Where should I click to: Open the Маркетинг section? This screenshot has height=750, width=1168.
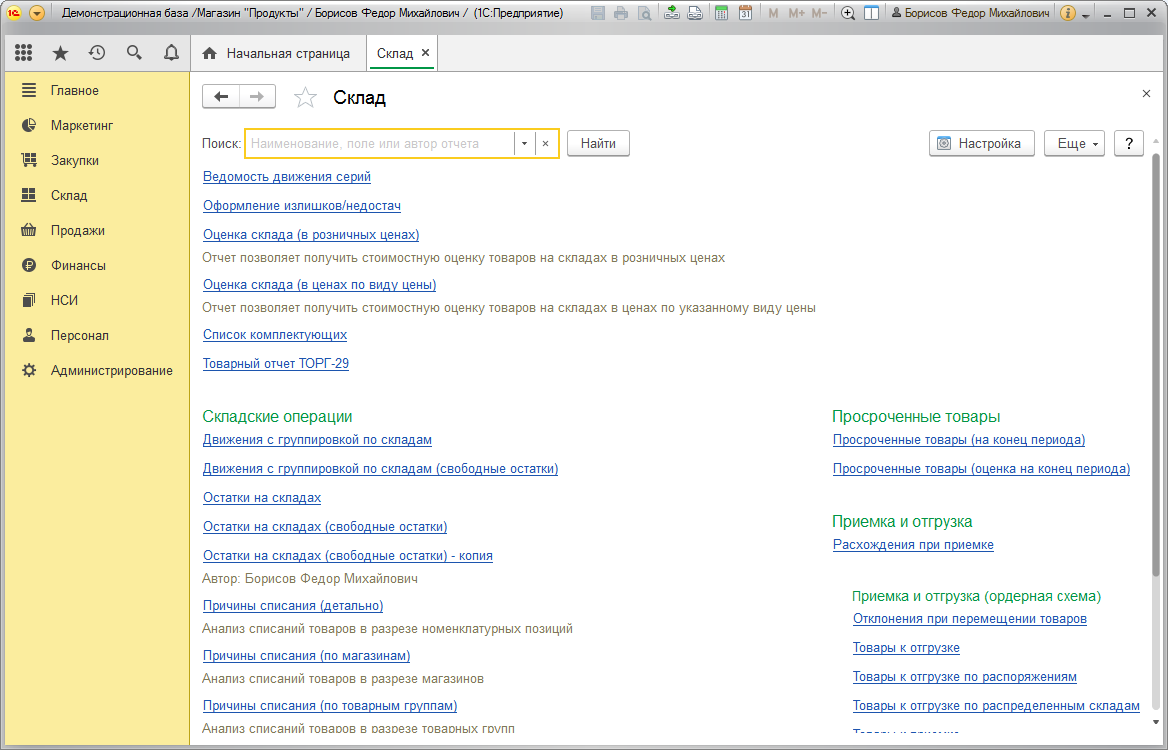[82, 125]
